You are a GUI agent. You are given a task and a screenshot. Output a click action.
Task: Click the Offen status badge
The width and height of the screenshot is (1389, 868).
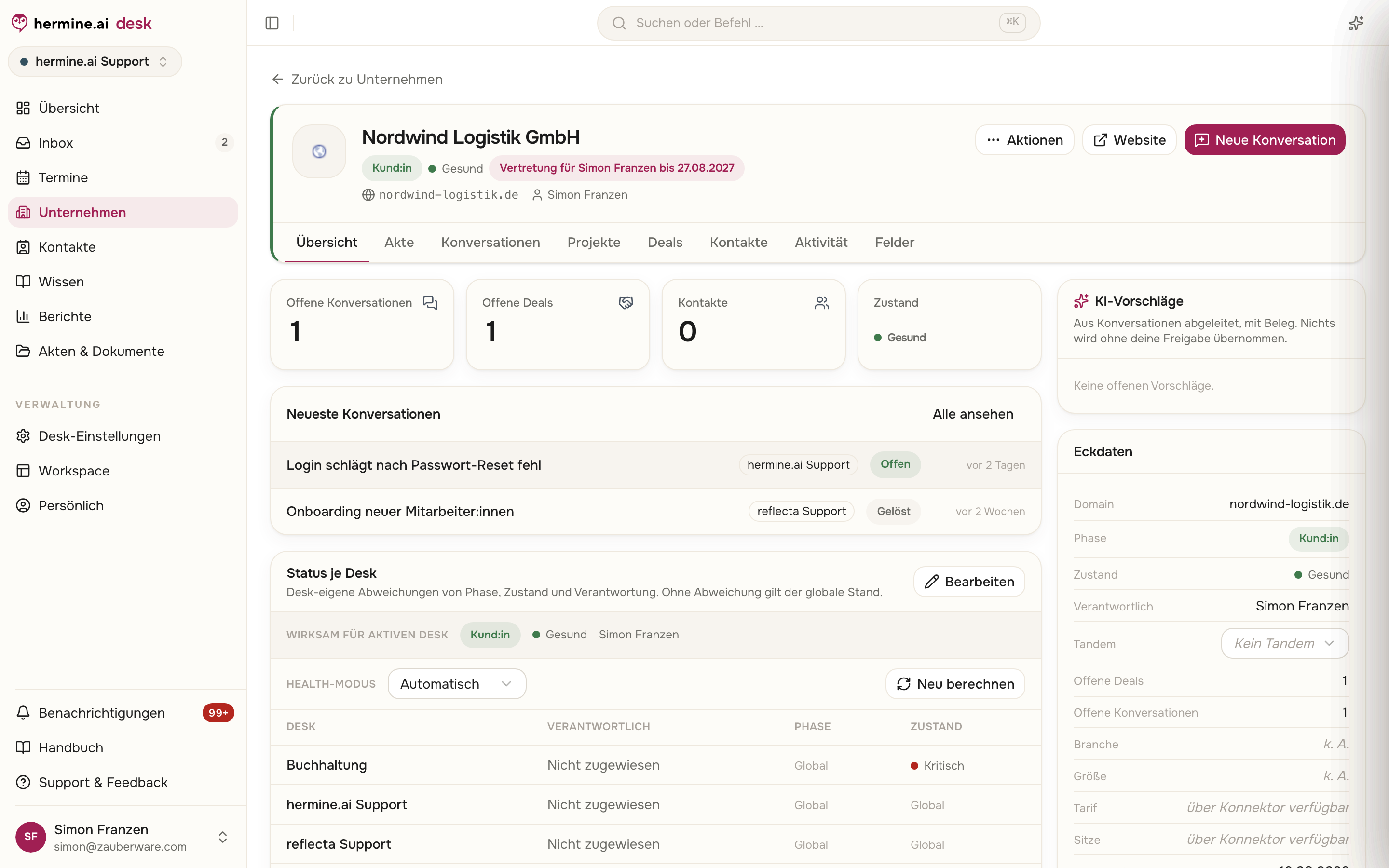tap(896, 464)
